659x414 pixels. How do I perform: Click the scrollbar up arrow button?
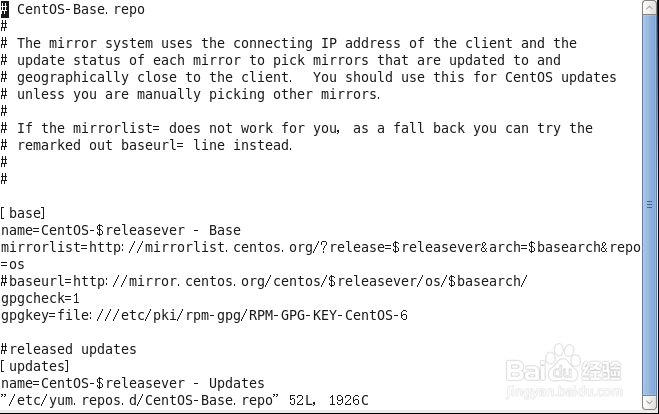650,7
